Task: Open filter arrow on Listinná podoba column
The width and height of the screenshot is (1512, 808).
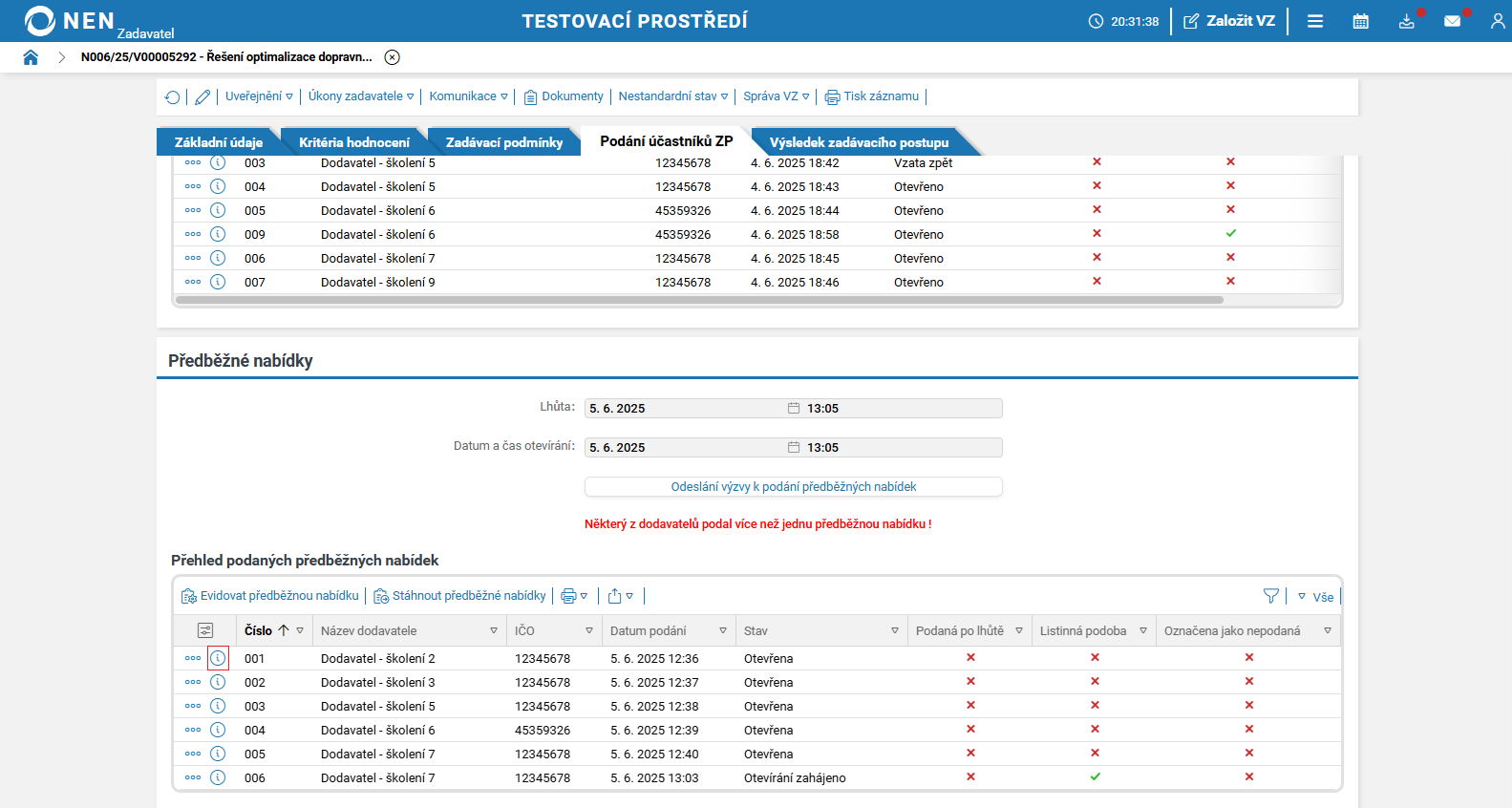Action: [x=1143, y=630]
